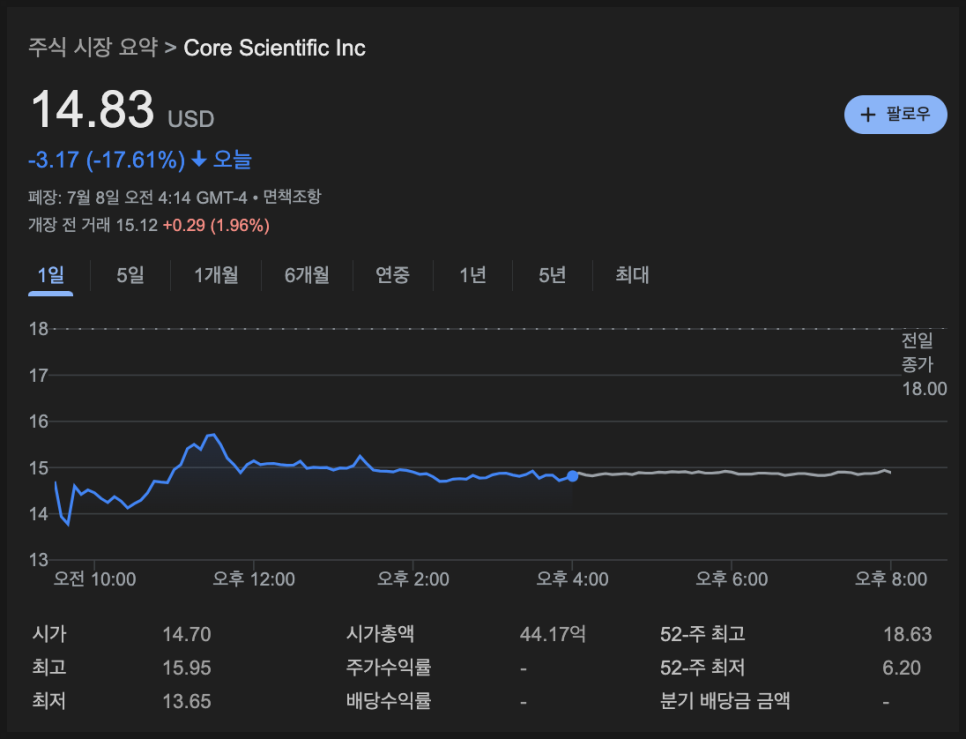Click the 오후 8:00 time axis label
Image resolution: width=966 pixels, height=739 pixels.
click(x=891, y=579)
